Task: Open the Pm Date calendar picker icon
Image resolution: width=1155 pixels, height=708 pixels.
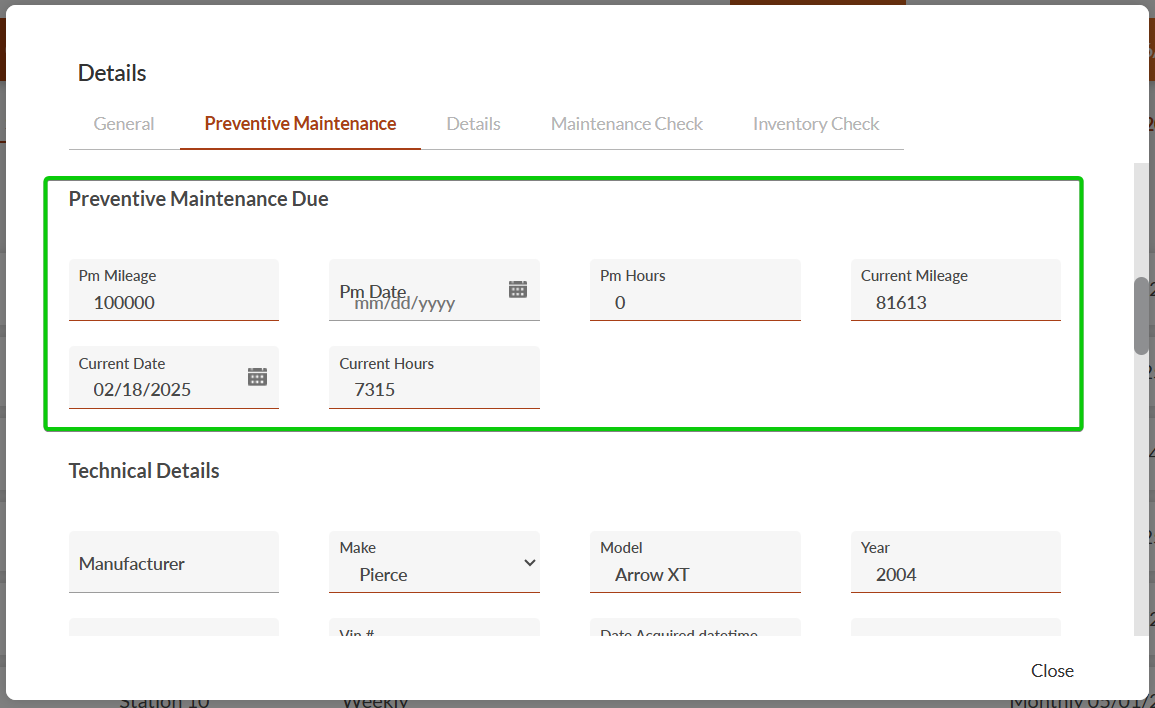Action: tap(517, 289)
